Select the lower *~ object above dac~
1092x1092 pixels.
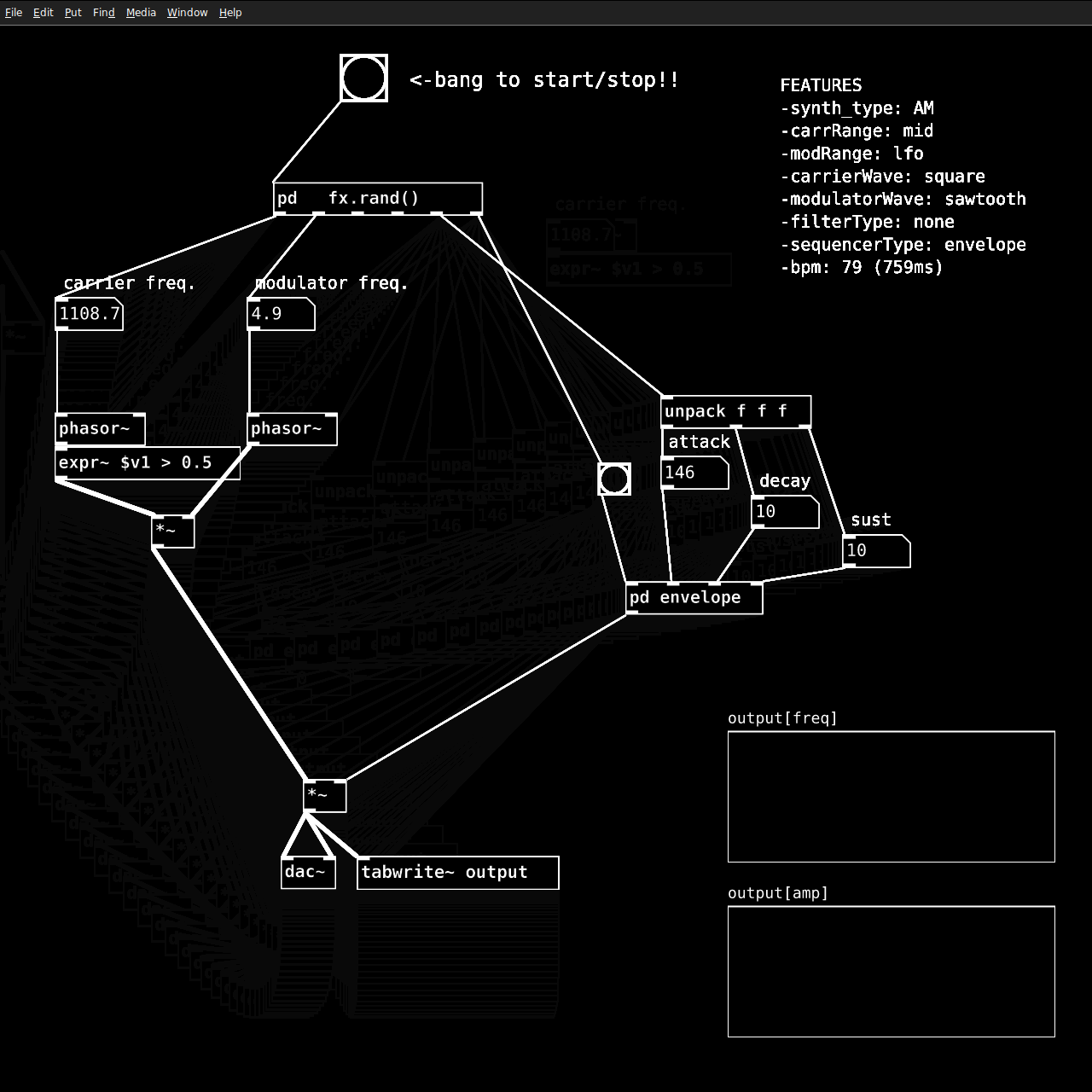[325, 796]
